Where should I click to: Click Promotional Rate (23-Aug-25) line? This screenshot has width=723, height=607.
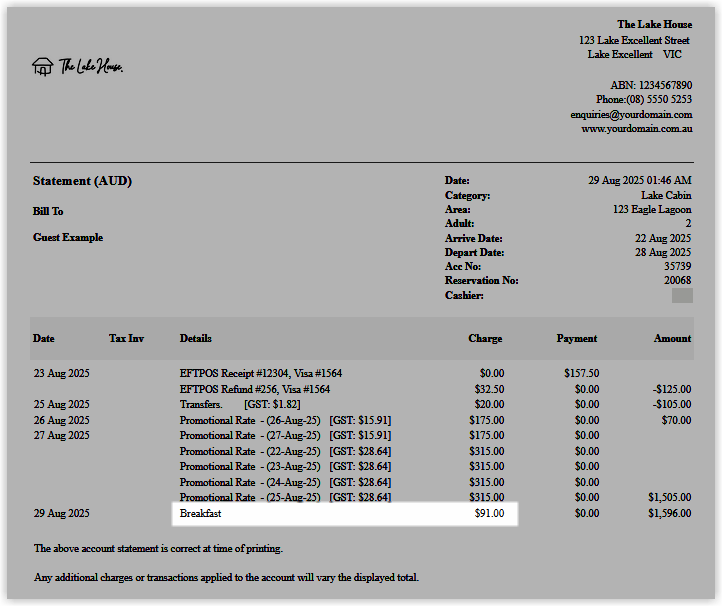click(x=285, y=466)
